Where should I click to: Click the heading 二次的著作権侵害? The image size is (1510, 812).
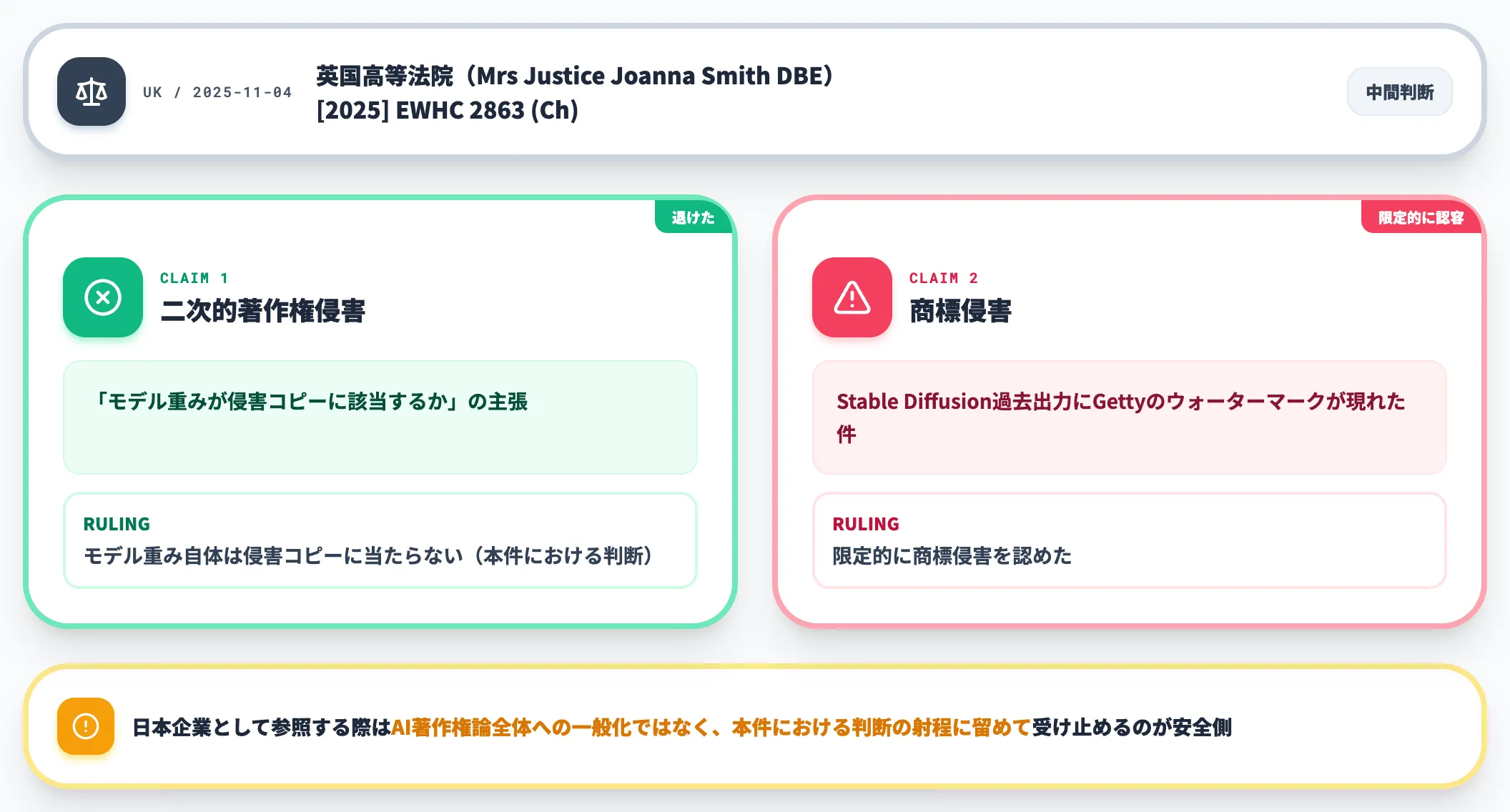pos(262,311)
